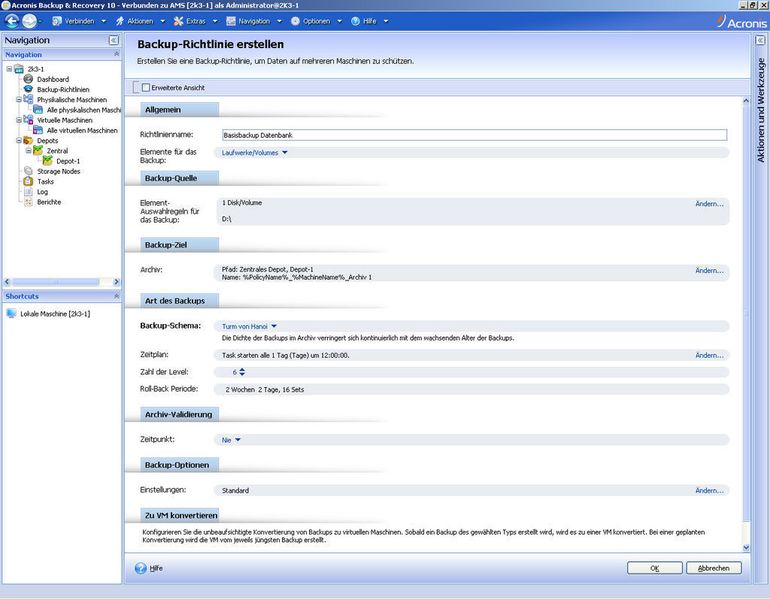Click Ändern link for Archiv
The width and height of the screenshot is (770, 600).
(709, 271)
